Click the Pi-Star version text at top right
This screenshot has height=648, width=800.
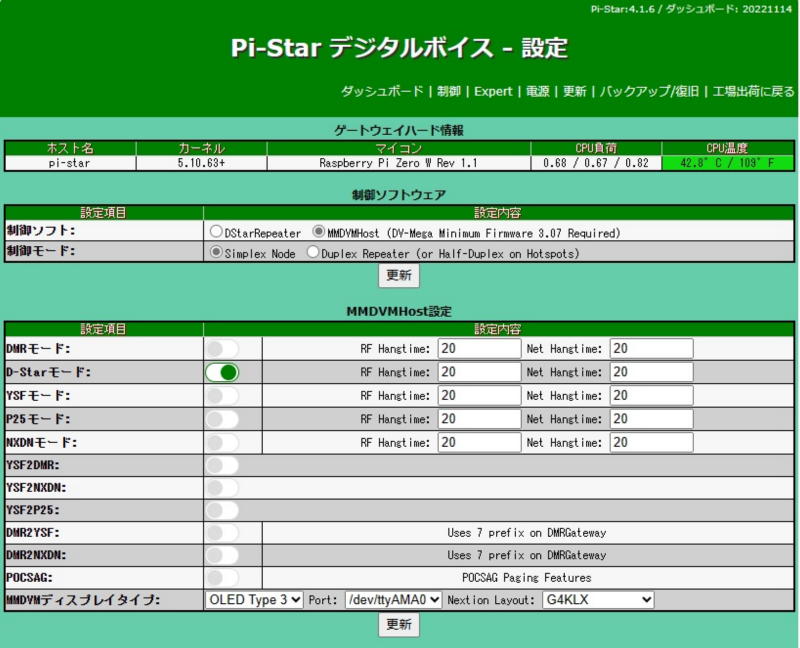691,9
